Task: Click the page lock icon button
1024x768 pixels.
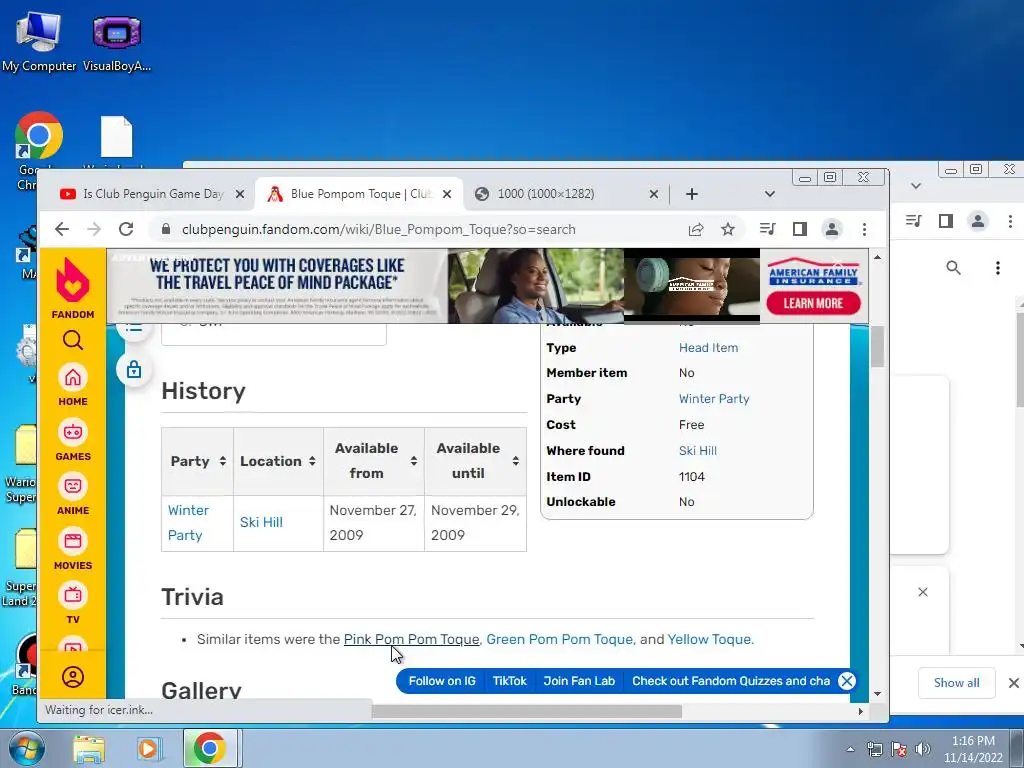Action: [134, 370]
